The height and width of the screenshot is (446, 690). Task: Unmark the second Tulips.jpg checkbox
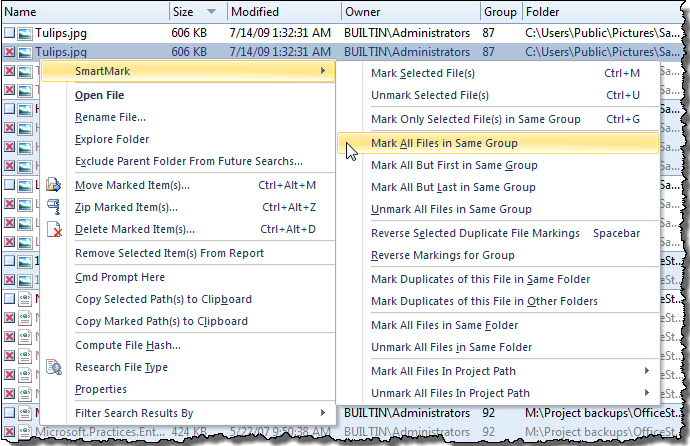[x=9, y=51]
